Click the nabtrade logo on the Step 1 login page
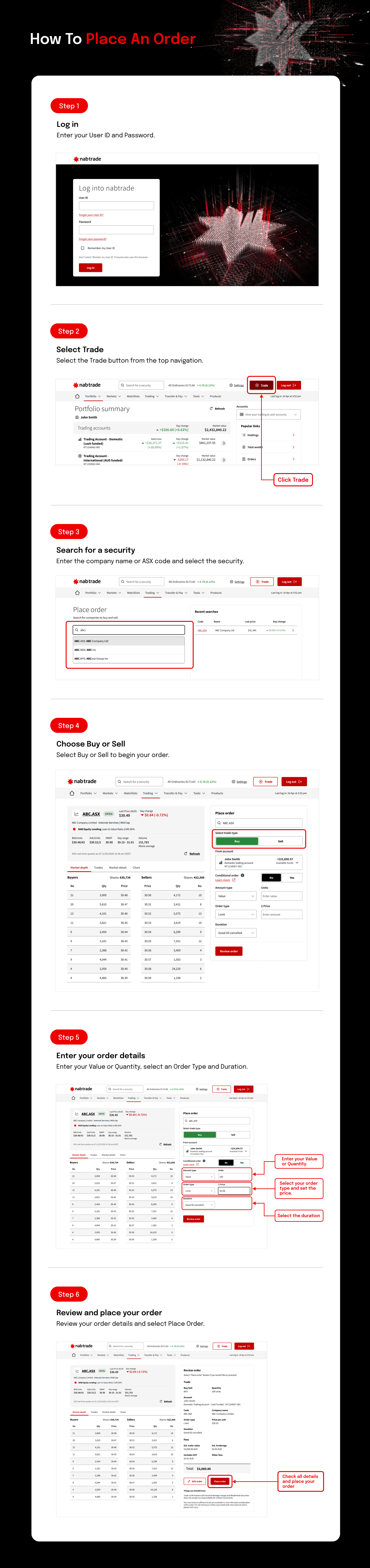This screenshot has width=370, height=1568. tap(87, 159)
